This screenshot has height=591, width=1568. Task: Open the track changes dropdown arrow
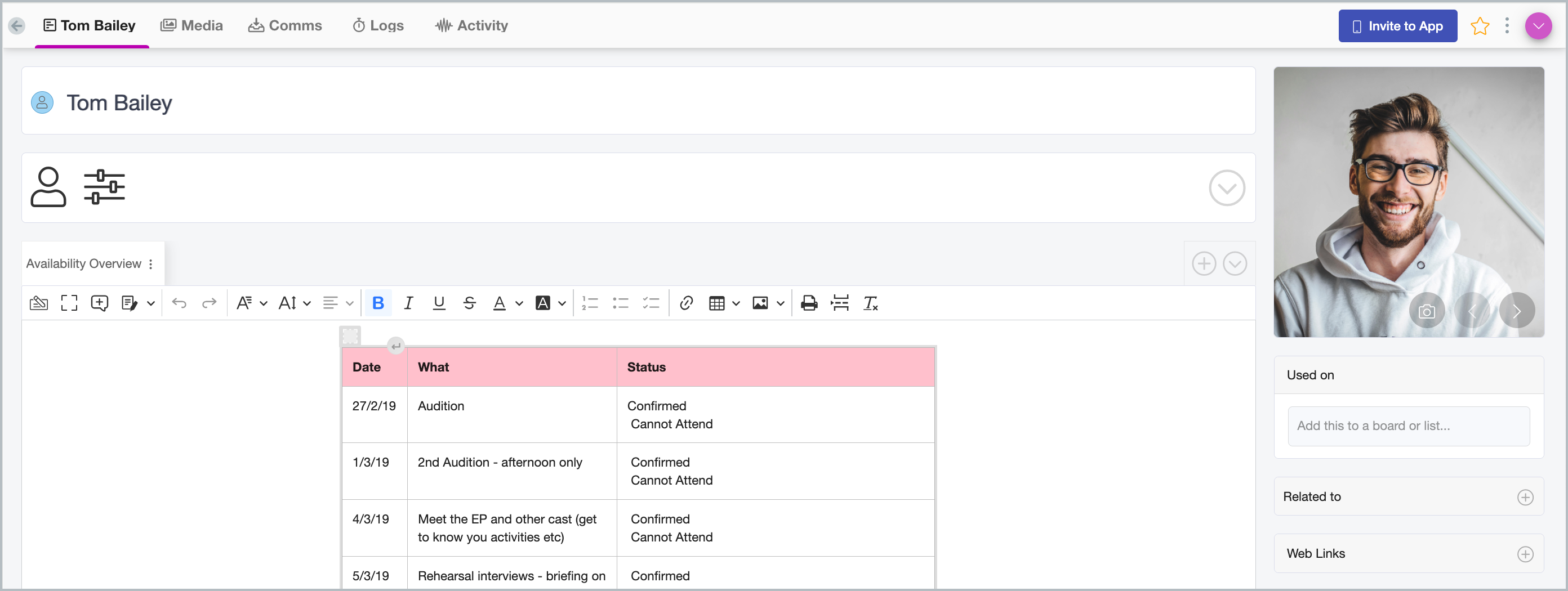(x=150, y=303)
